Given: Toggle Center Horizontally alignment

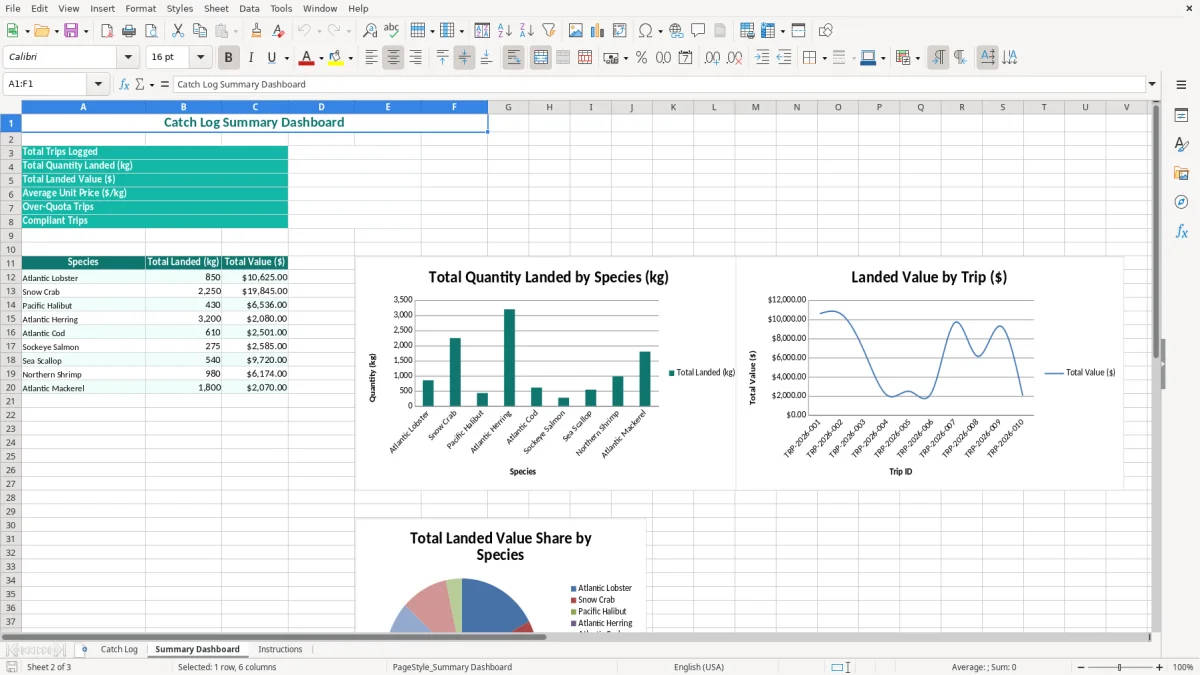Looking at the screenshot, I should click(x=393, y=58).
